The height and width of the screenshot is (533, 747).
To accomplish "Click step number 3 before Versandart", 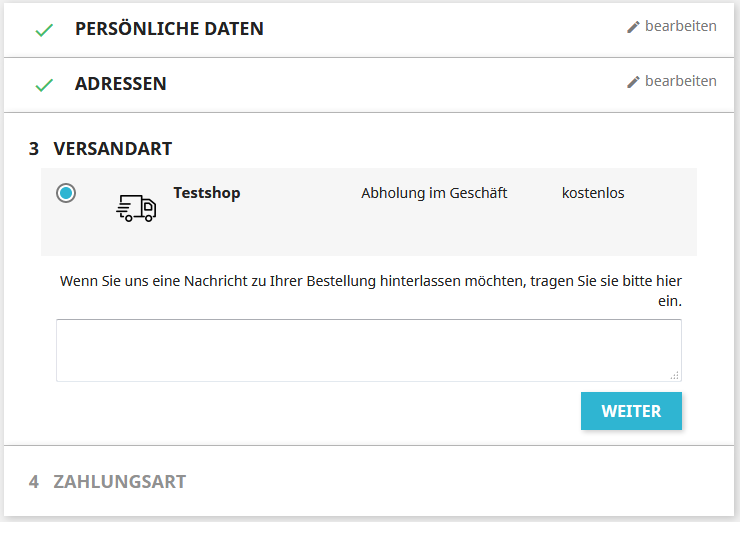I will 34,149.
